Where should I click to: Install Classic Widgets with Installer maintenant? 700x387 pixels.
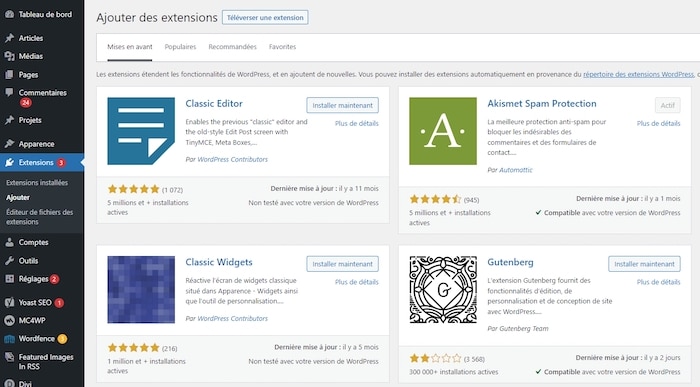[342, 264]
